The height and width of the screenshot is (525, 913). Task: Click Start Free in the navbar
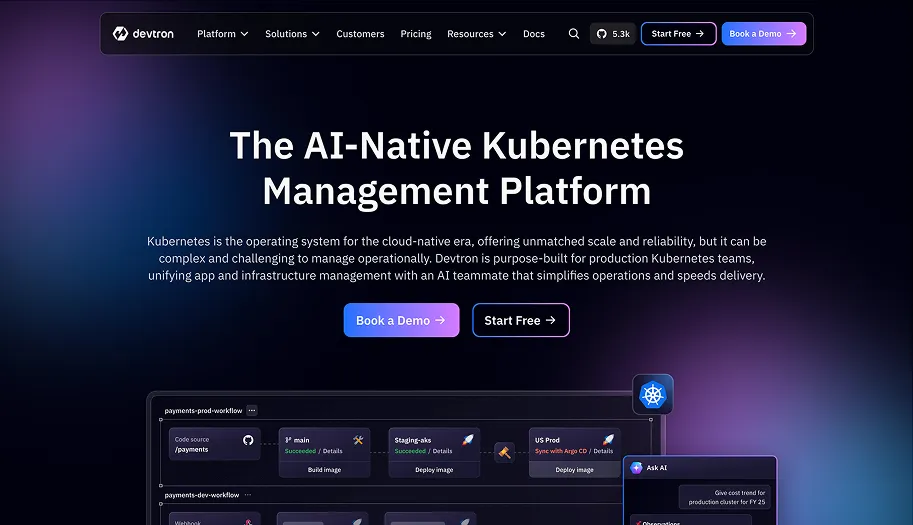point(678,34)
